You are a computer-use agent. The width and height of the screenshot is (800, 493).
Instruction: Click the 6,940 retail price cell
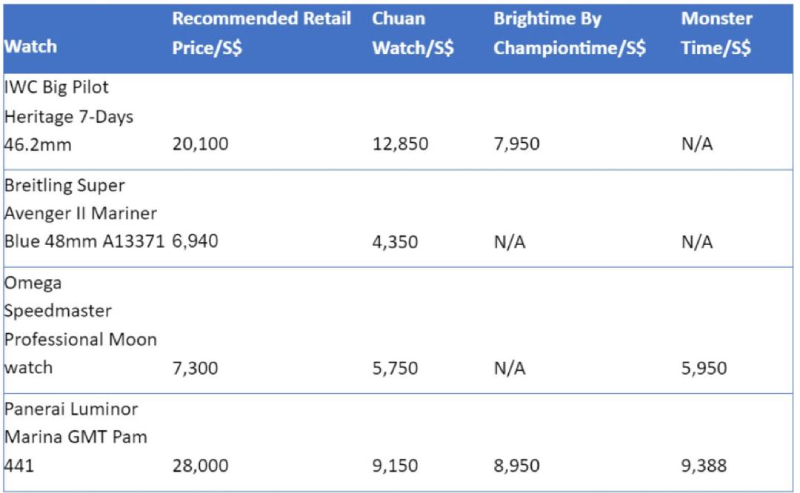pyautogui.click(x=195, y=241)
